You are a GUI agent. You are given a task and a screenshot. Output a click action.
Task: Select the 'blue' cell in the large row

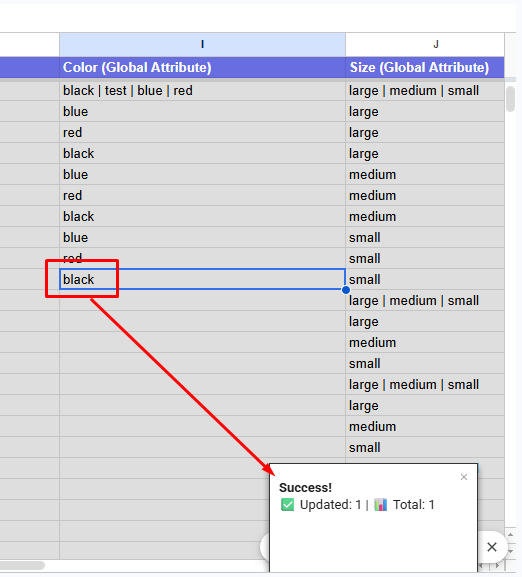202,111
